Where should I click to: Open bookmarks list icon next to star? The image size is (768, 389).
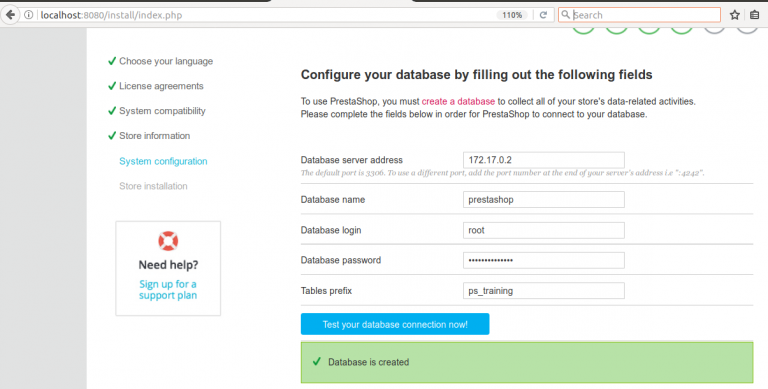[x=755, y=15]
